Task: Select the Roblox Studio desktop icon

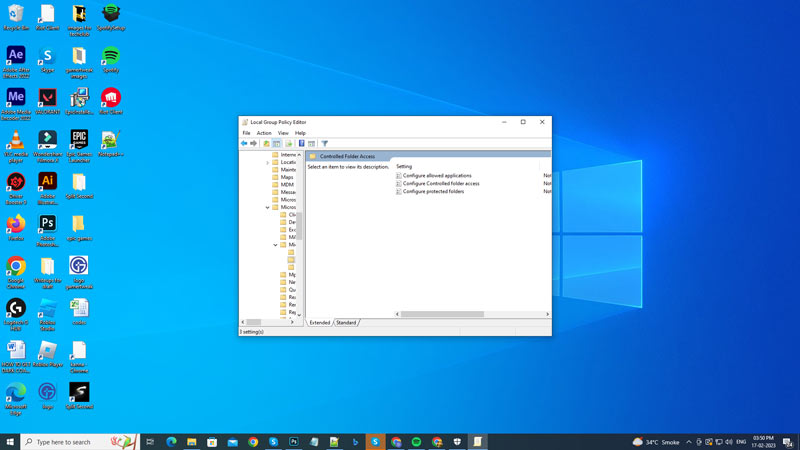Action: point(47,315)
